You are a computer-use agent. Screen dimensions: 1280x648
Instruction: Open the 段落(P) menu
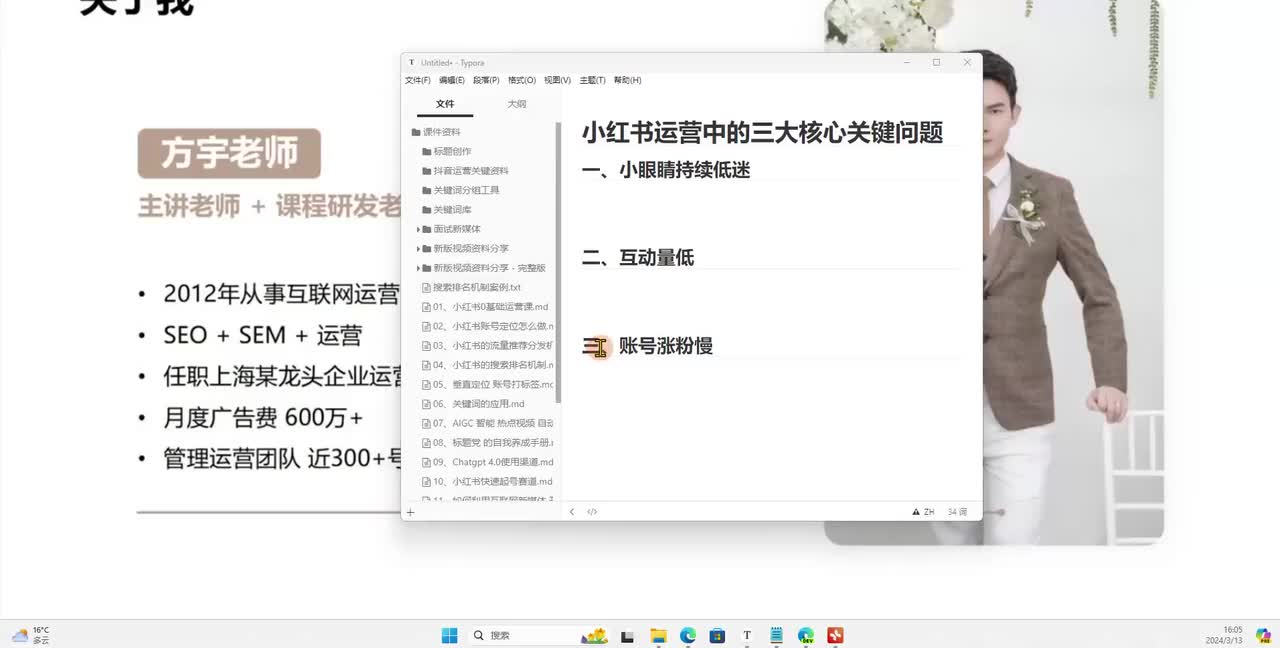coord(486,80)
